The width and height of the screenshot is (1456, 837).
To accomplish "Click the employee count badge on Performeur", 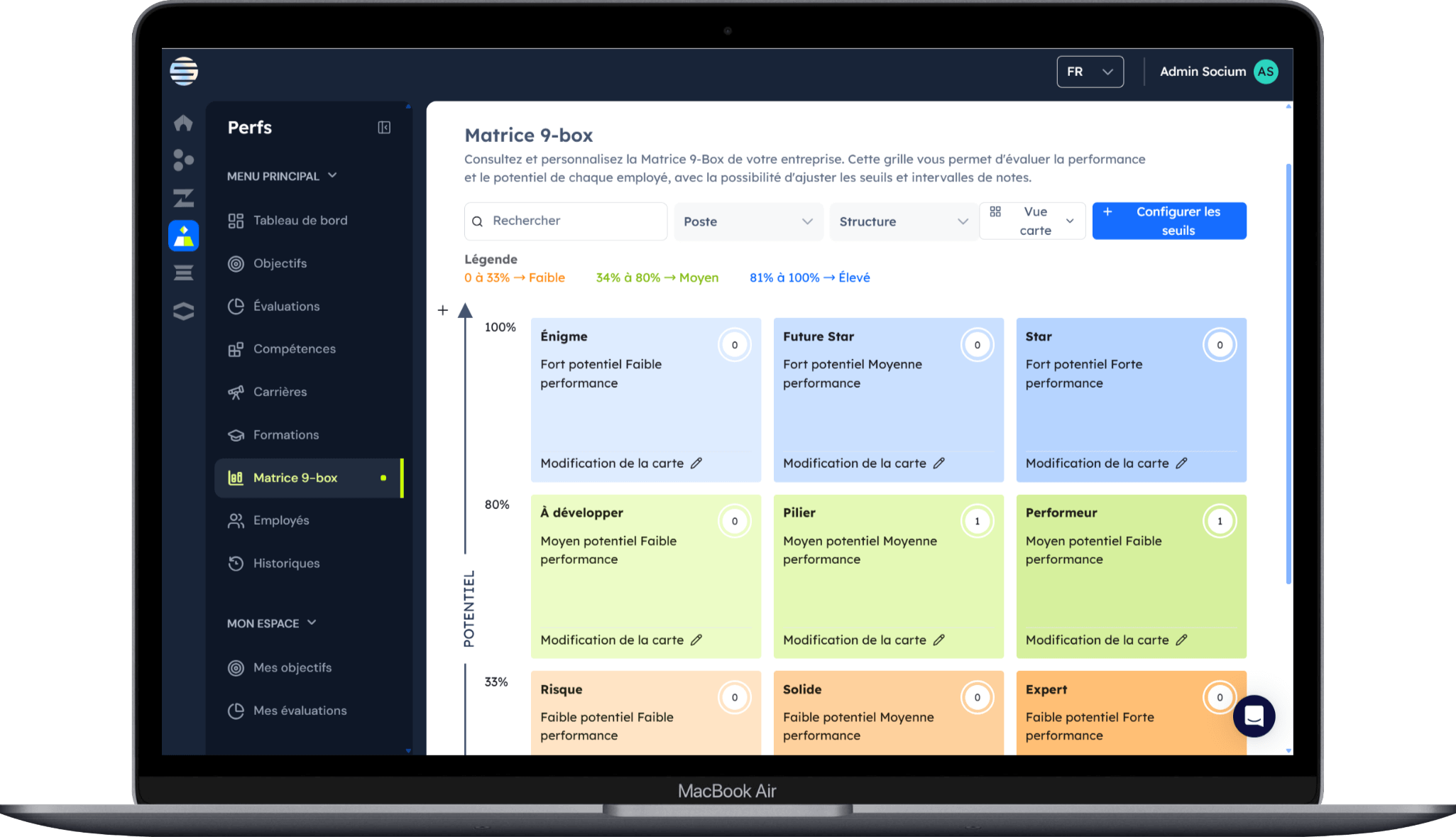I will coord(1220,521).
